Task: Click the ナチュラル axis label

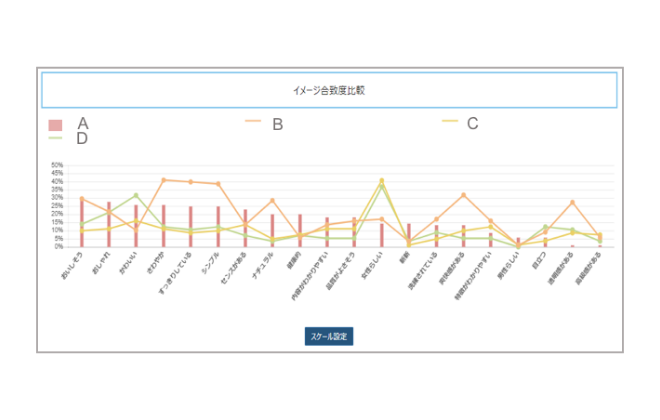Action: pyautogui.click(x=262, y=264)
